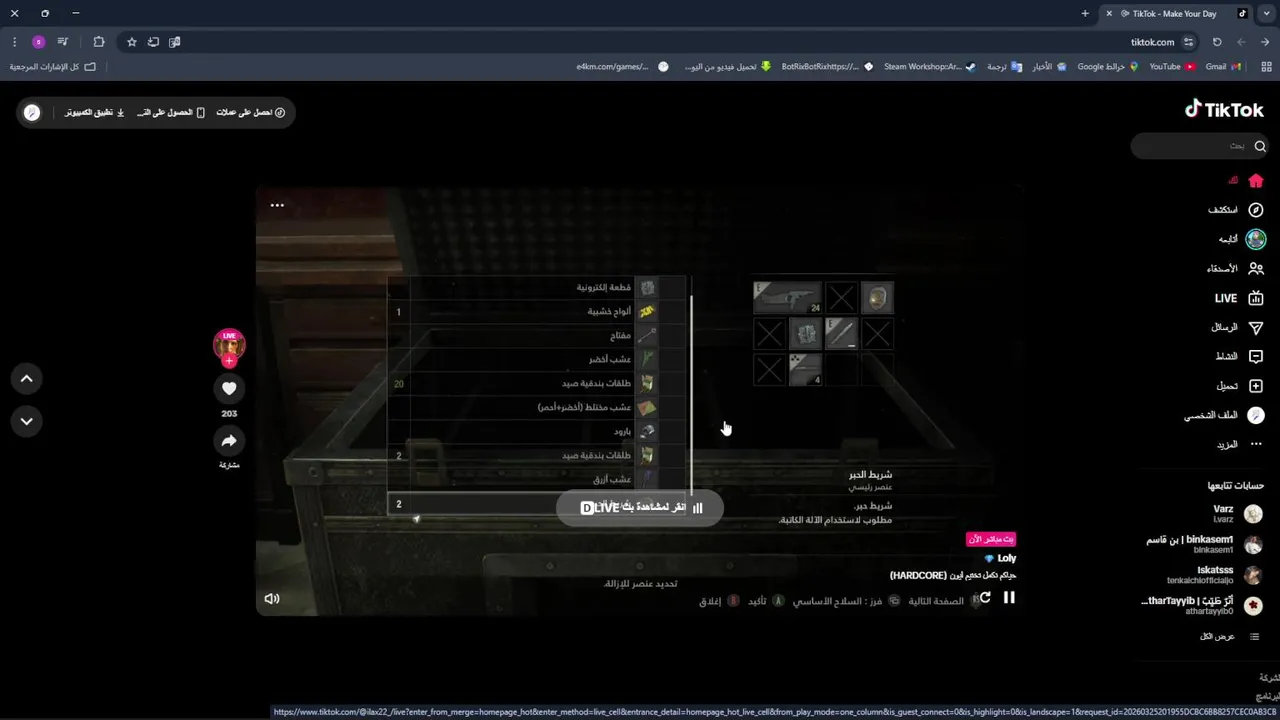Go to next video with down arrow
Viewport: 1280px width, 720px height.
[27, 421]
